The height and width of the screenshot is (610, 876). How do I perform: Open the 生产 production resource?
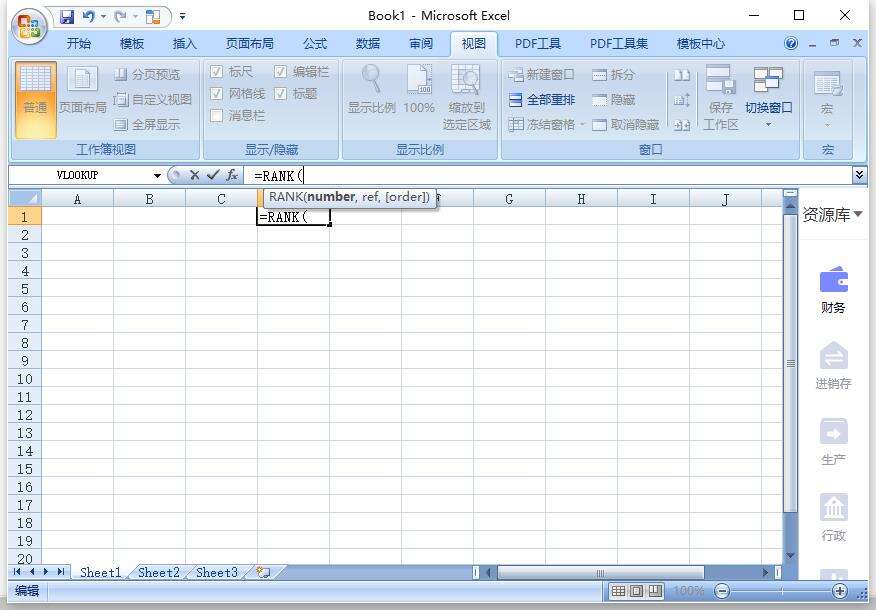click(x=833, y=442)
